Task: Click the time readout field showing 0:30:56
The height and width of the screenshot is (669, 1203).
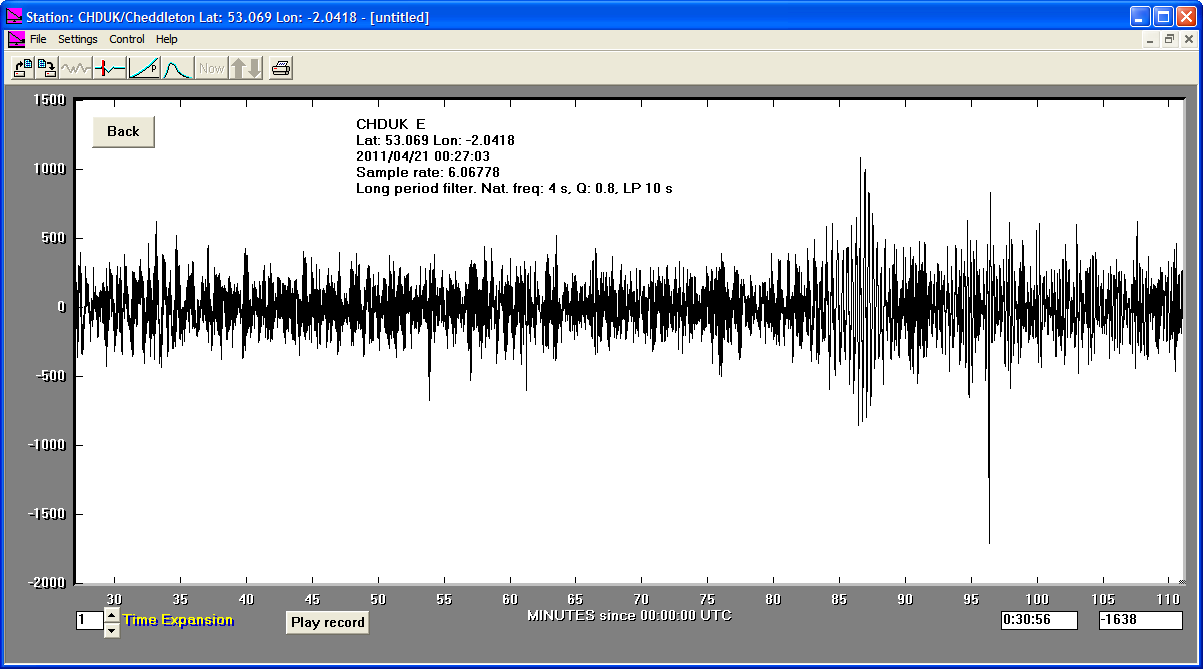Action: [1039, 621]
